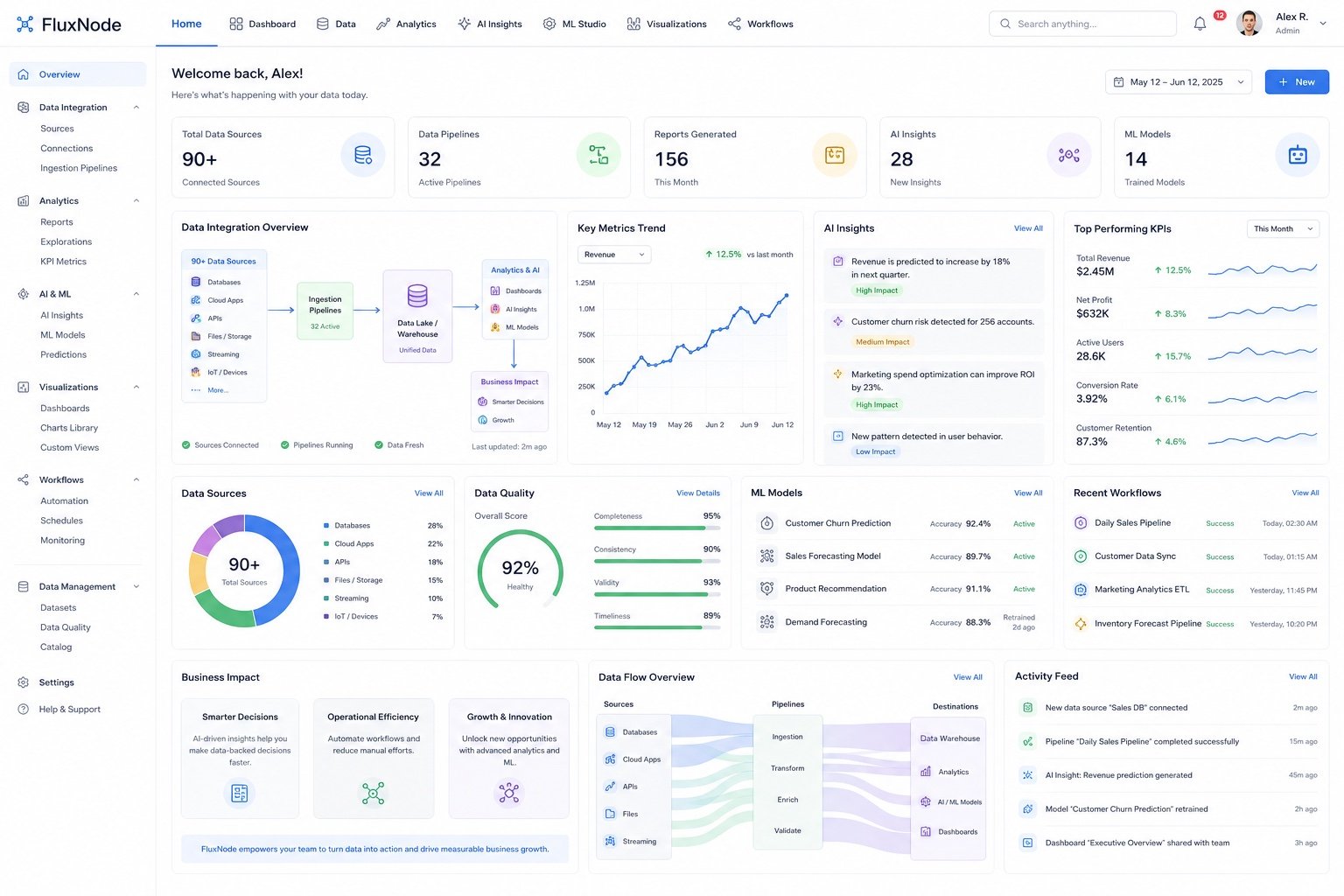
Task: Click Daily Sales Pipeline workflow icon
Action: coord(1081,523)
